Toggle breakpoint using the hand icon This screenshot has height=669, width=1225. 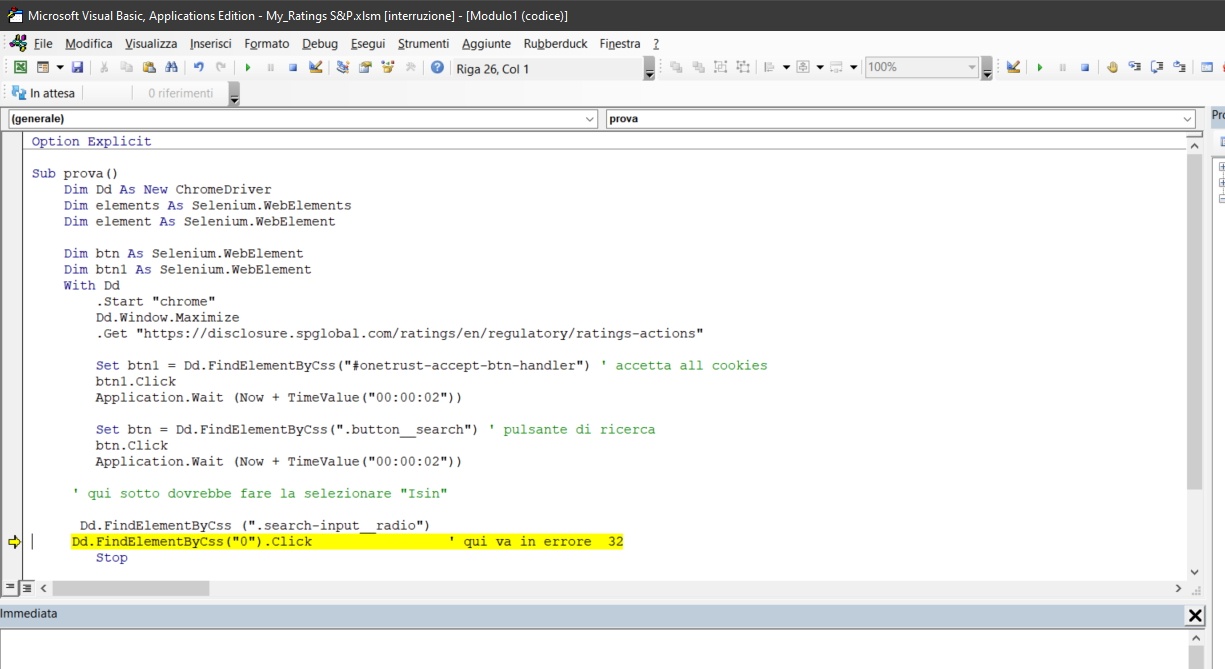1111,67
